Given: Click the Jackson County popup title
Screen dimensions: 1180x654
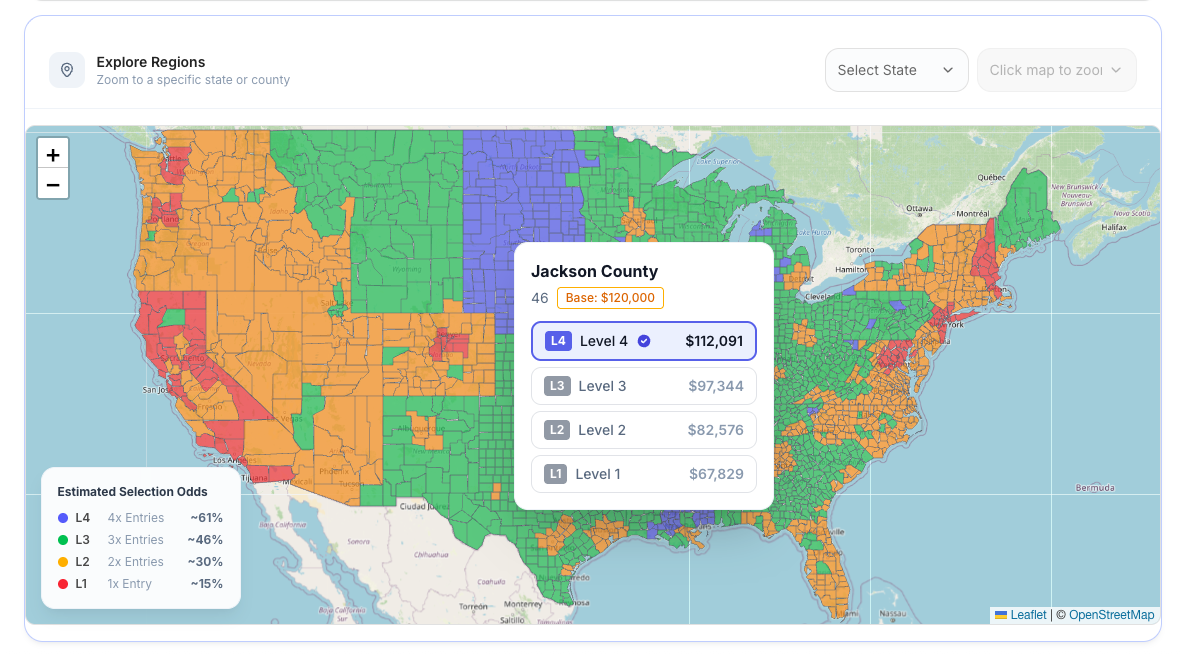Looking at the screenshot, I should coord(595,271).
